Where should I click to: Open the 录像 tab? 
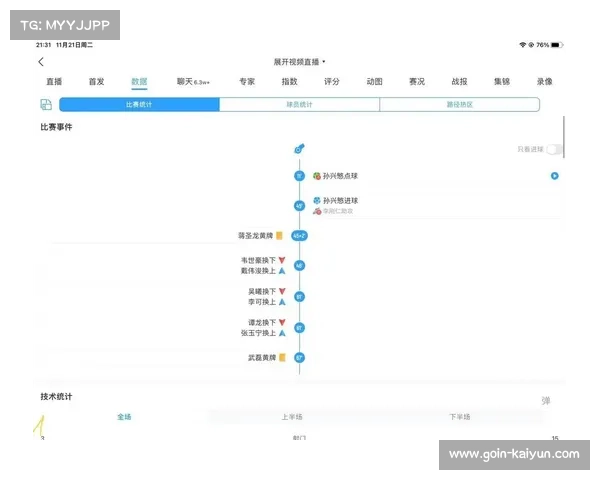coord(544,82)
